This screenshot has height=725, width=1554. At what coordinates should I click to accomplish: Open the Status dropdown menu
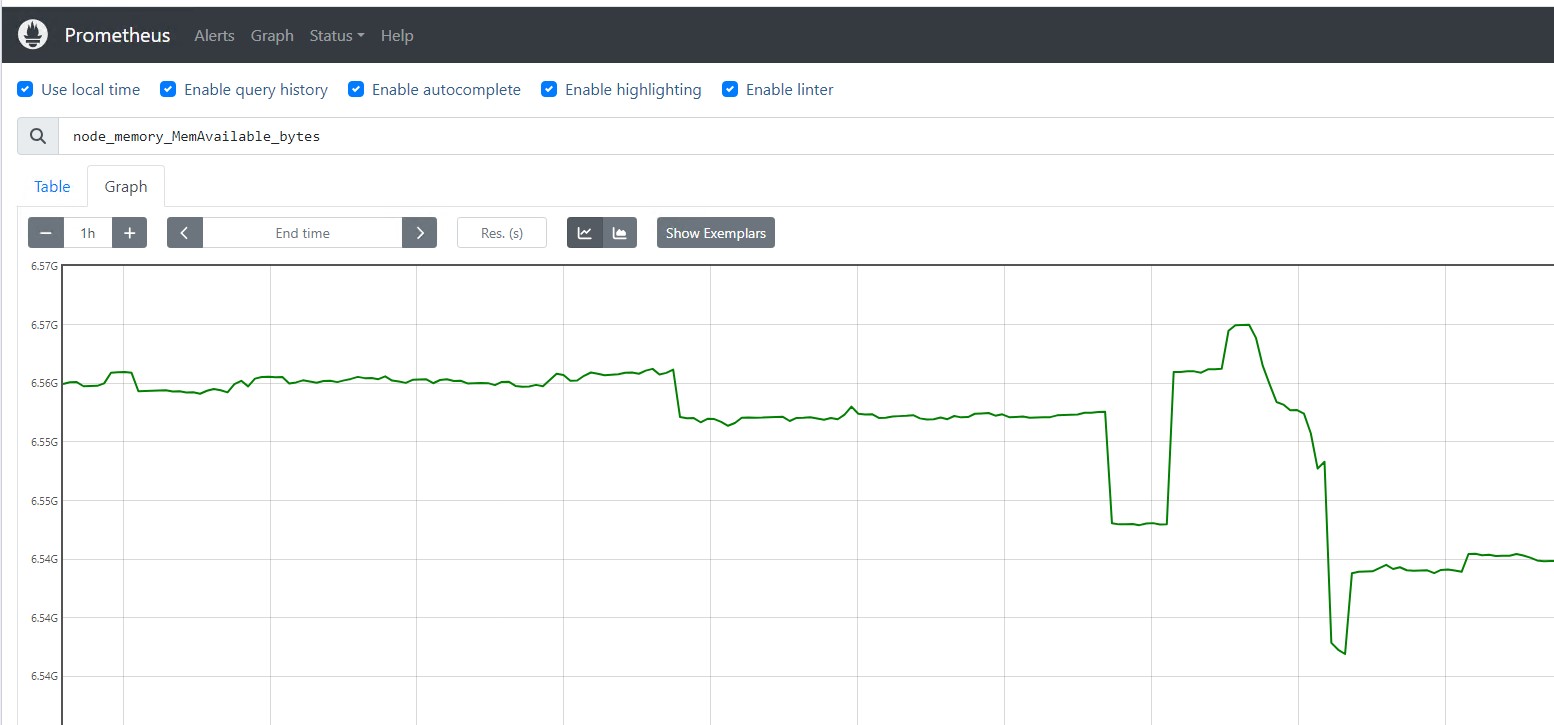tap(336, 35)
